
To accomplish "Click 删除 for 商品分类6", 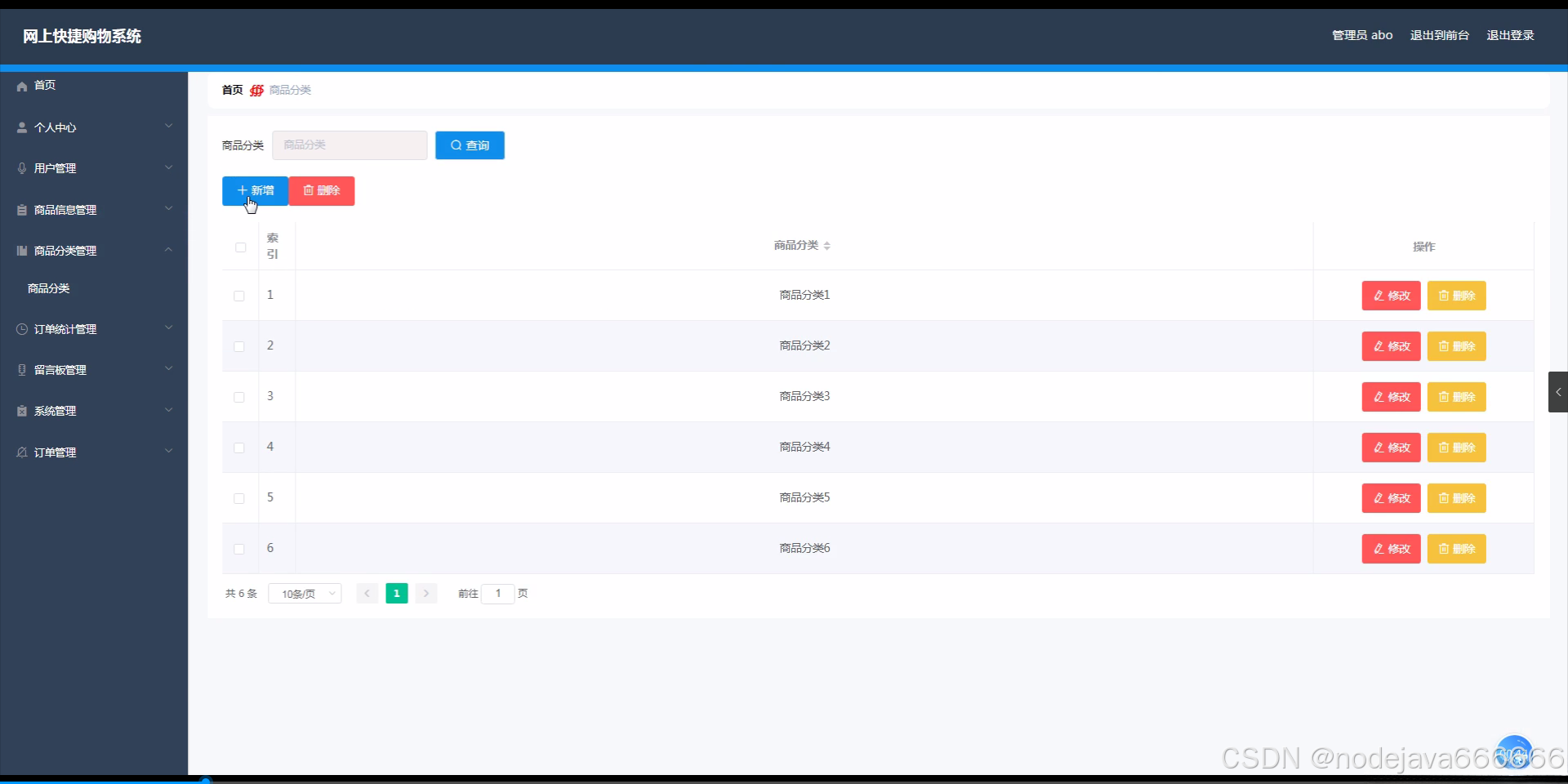I will [x=1457, y=549].
